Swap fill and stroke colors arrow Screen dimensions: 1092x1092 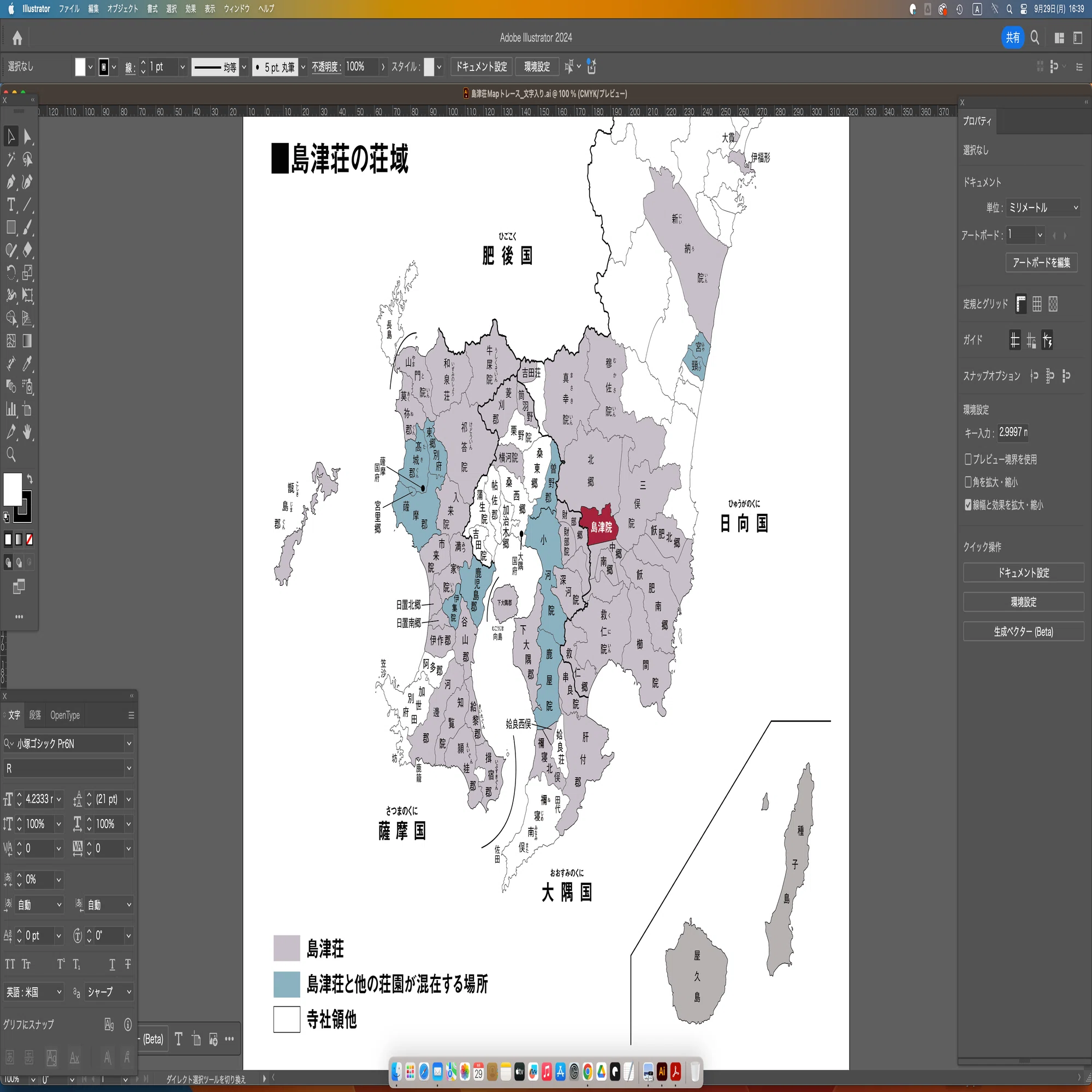[29, 479]
